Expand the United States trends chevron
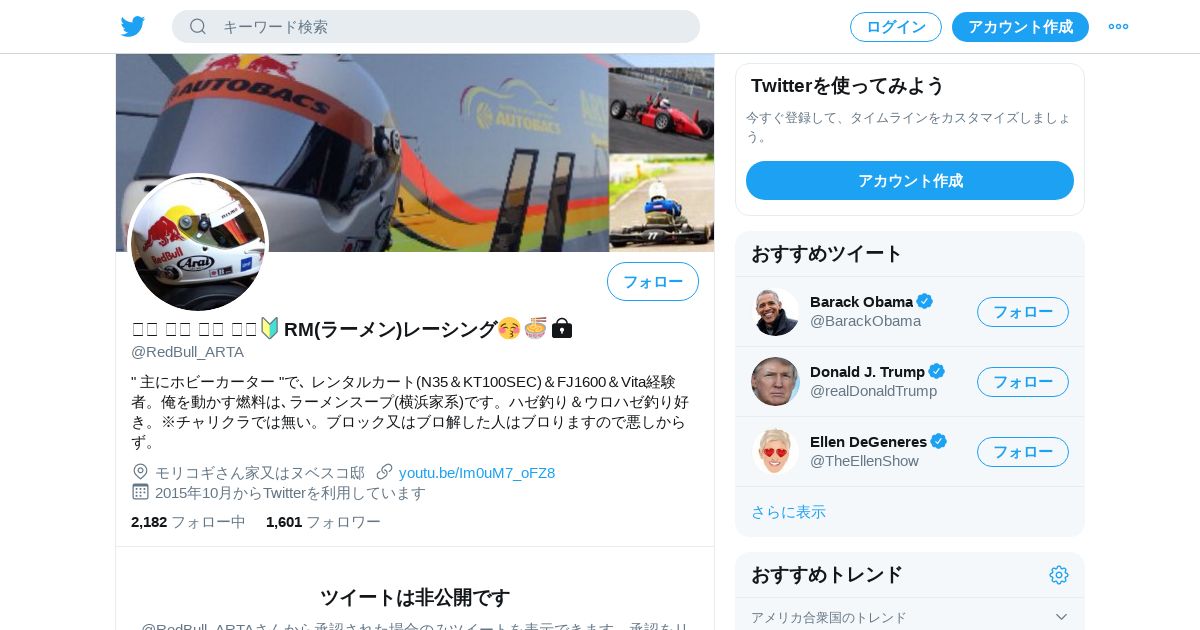1200x630 pixels. pos(1061,617)
